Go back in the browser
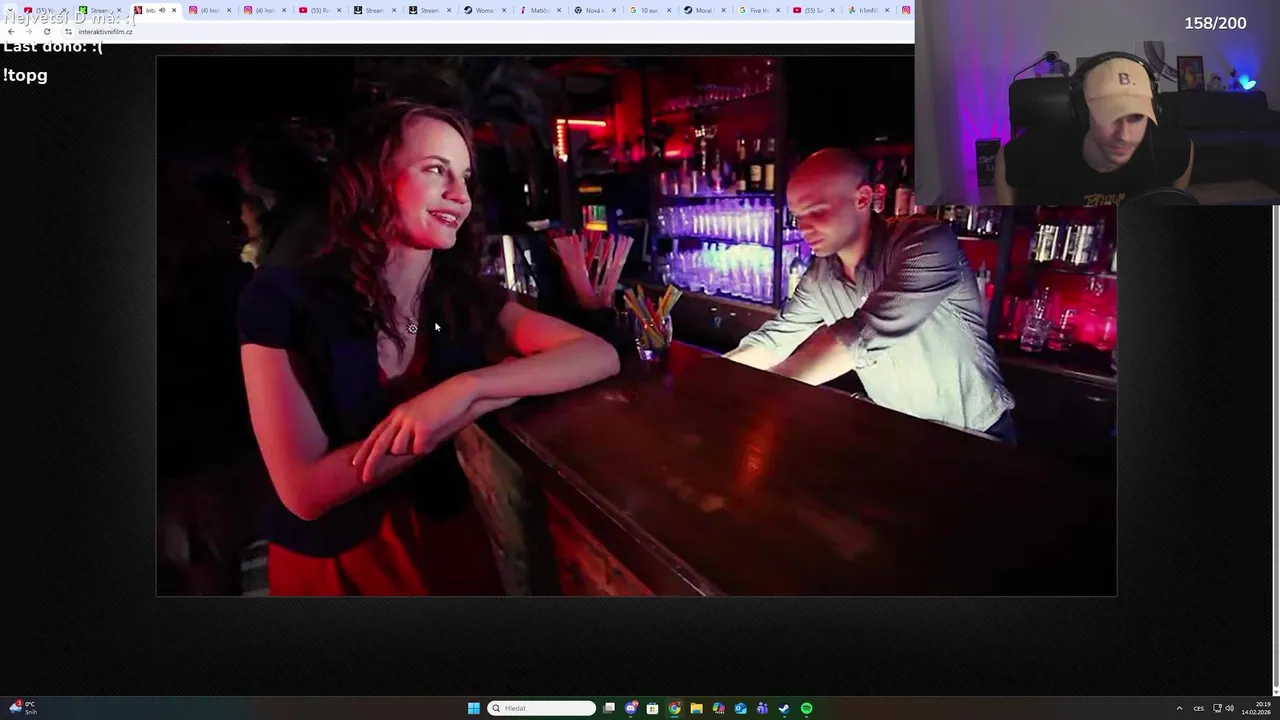Viewport: 1280px width, 720px height. coord(11,31)
